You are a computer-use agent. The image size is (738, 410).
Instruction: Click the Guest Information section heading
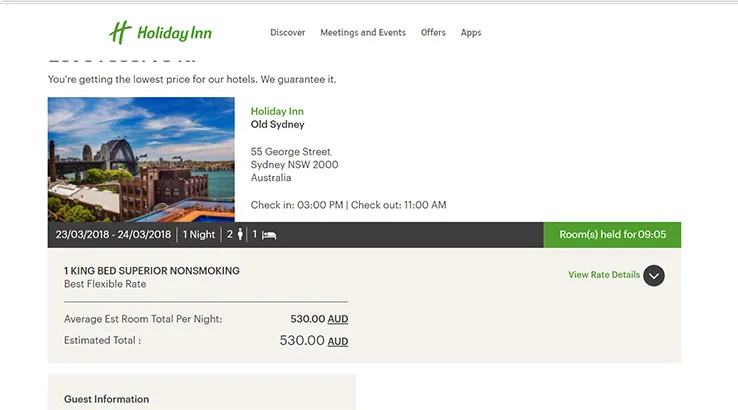[x=106, y=399]
